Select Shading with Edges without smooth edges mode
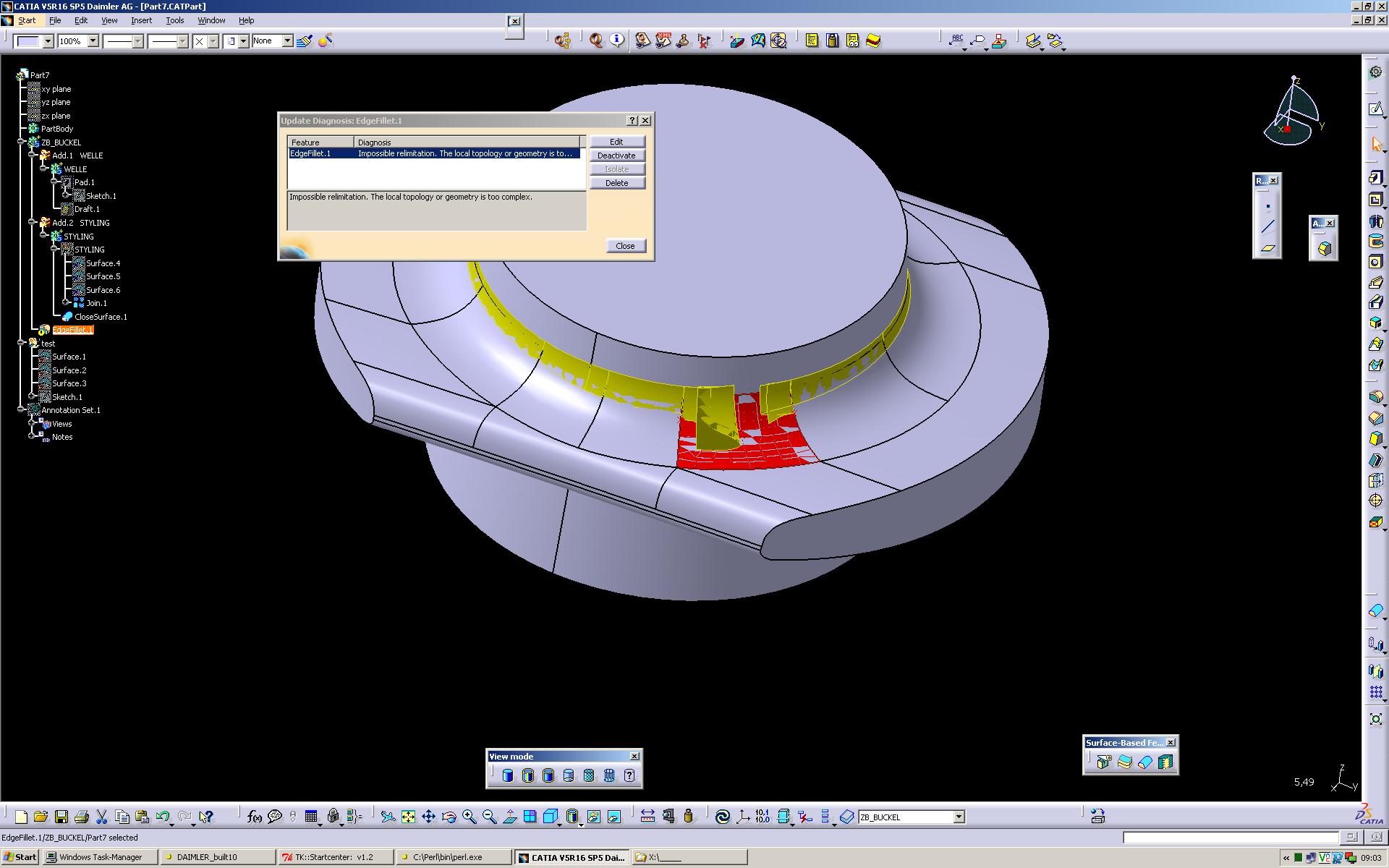 coord(548,775)
